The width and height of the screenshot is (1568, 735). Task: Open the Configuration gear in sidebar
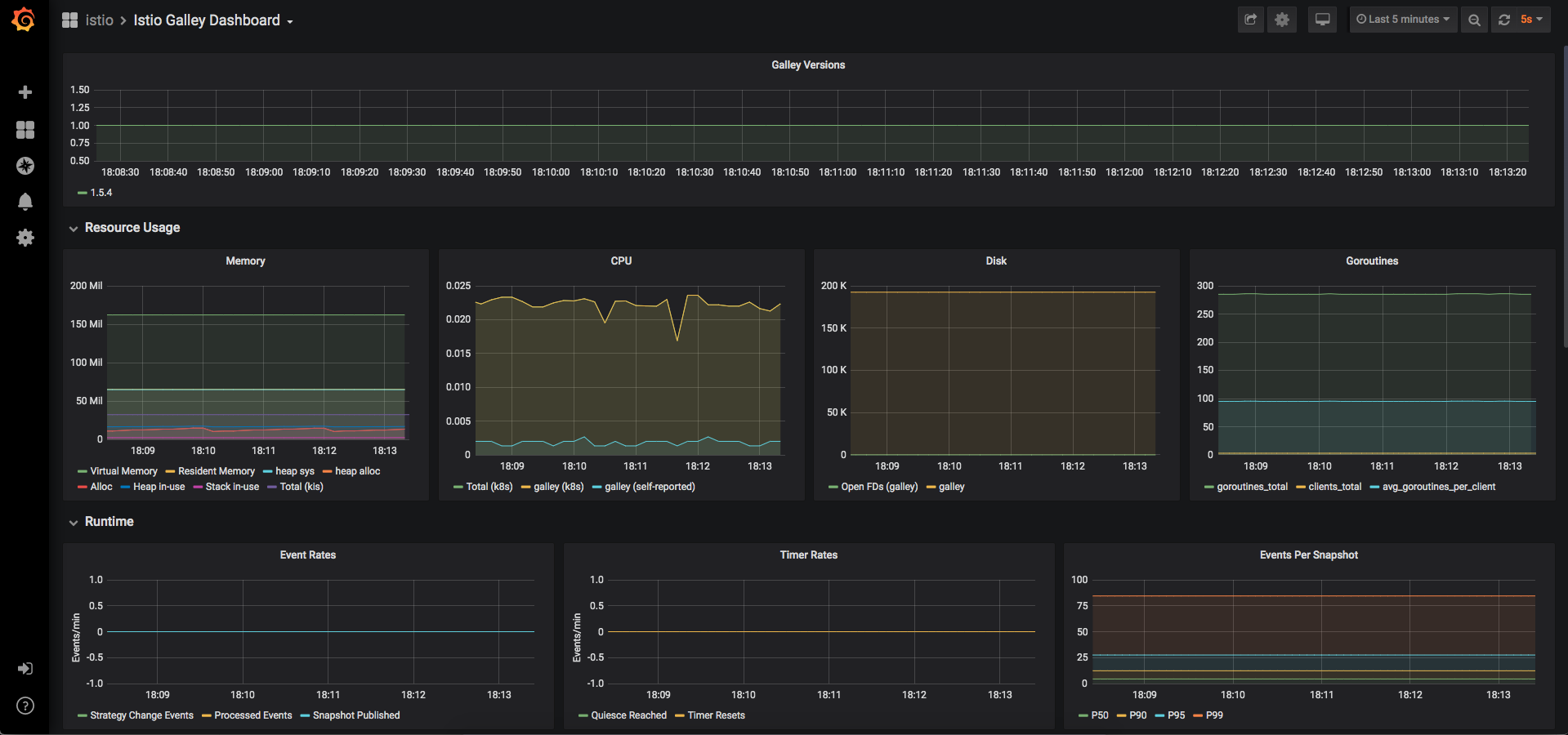25,238
